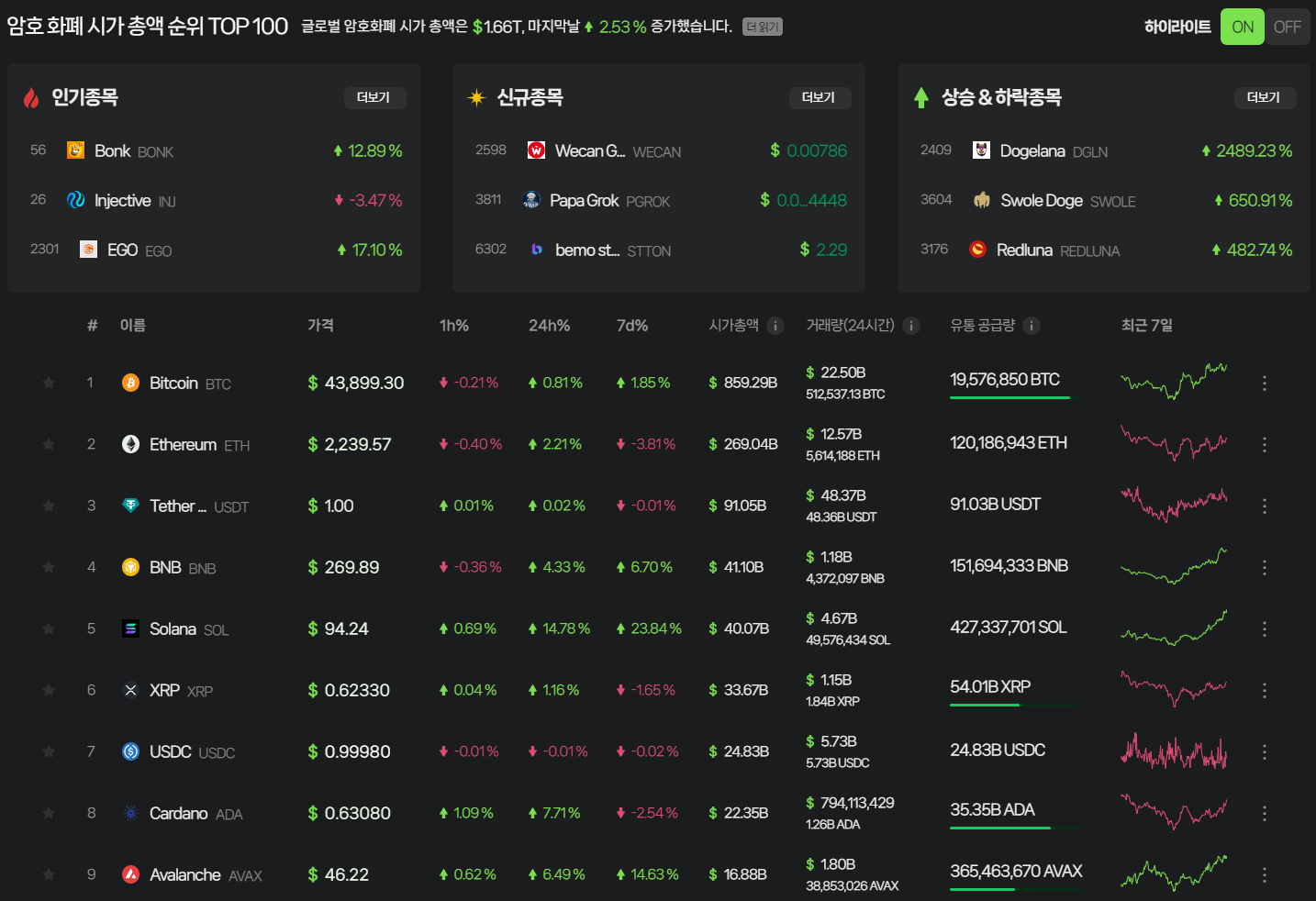Star Bitcoin as favorite

coord(49,383)
